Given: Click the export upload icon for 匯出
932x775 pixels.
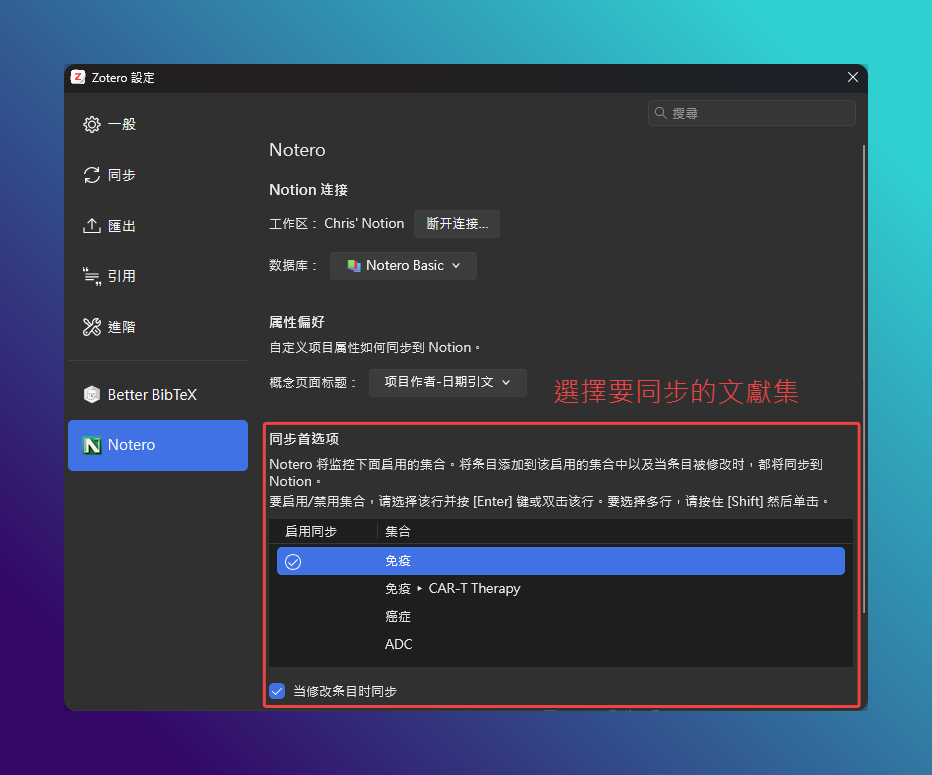Looking at the screenshot, I should click(92, 226).
